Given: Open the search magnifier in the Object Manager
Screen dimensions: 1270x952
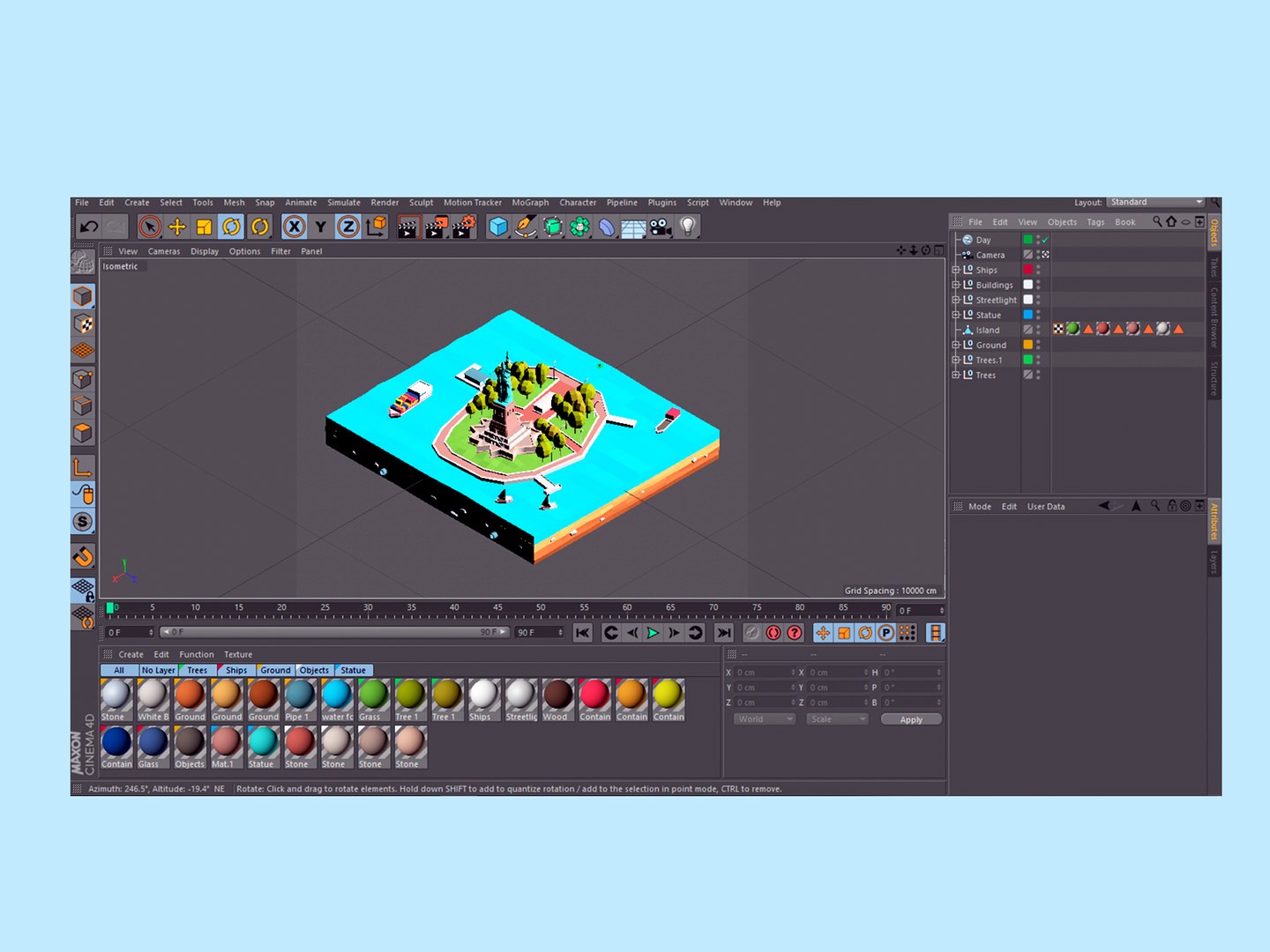Looking at the screenshot, I should 1157,221.
